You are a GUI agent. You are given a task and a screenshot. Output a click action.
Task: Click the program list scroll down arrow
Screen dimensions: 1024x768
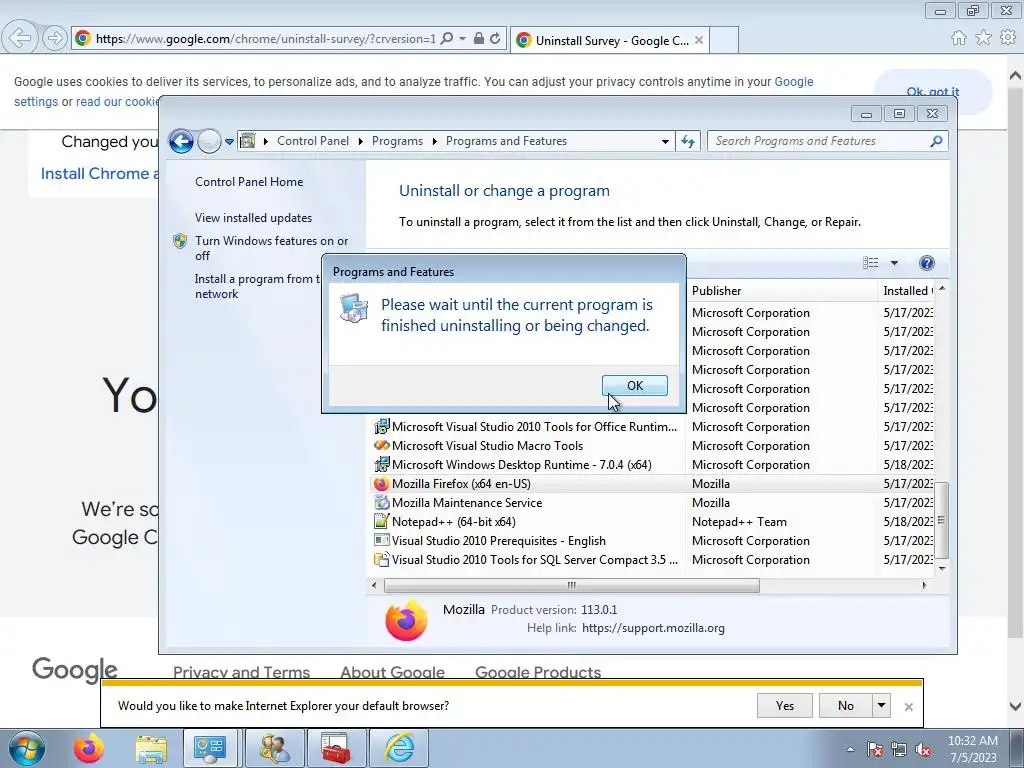(942, 568)
